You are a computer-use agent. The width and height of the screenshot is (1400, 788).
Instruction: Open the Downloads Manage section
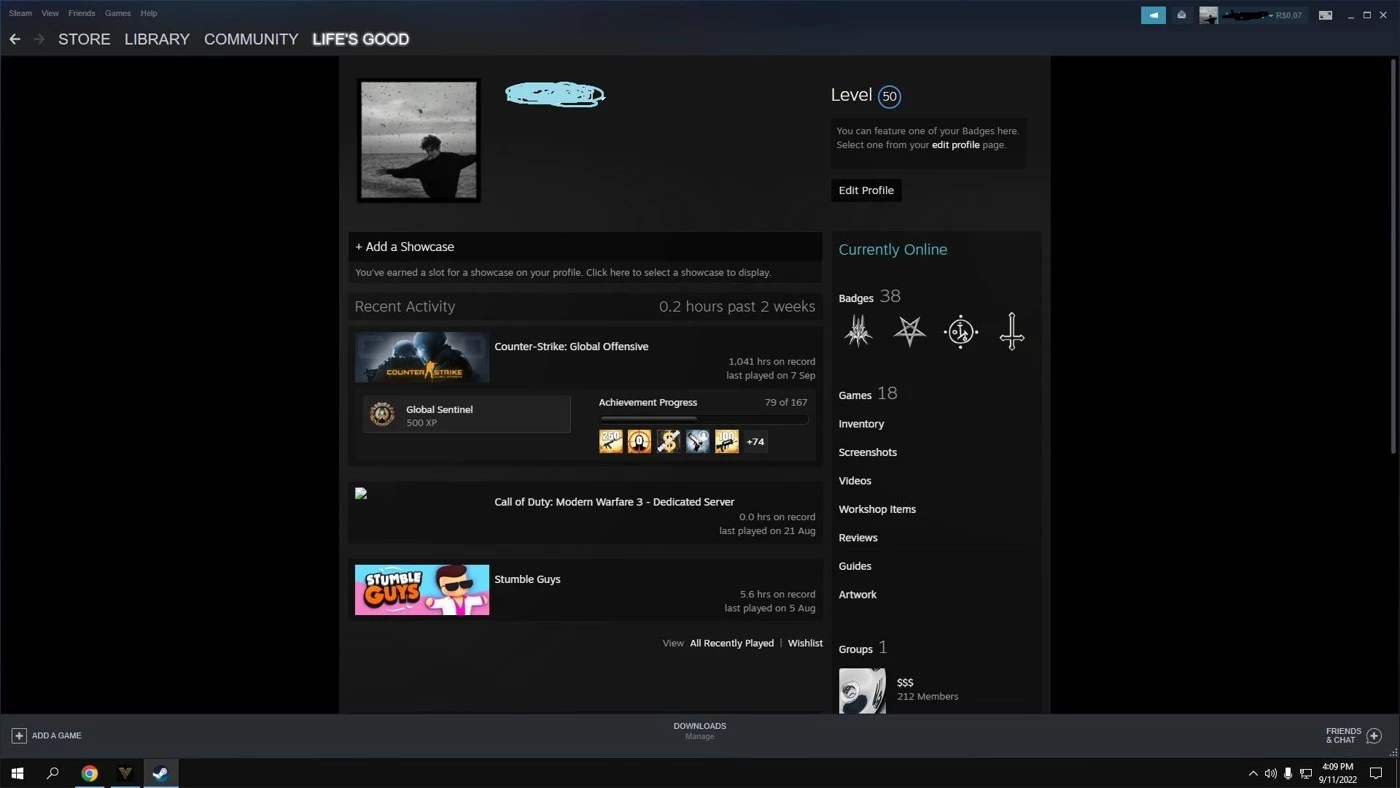[699, 731]
